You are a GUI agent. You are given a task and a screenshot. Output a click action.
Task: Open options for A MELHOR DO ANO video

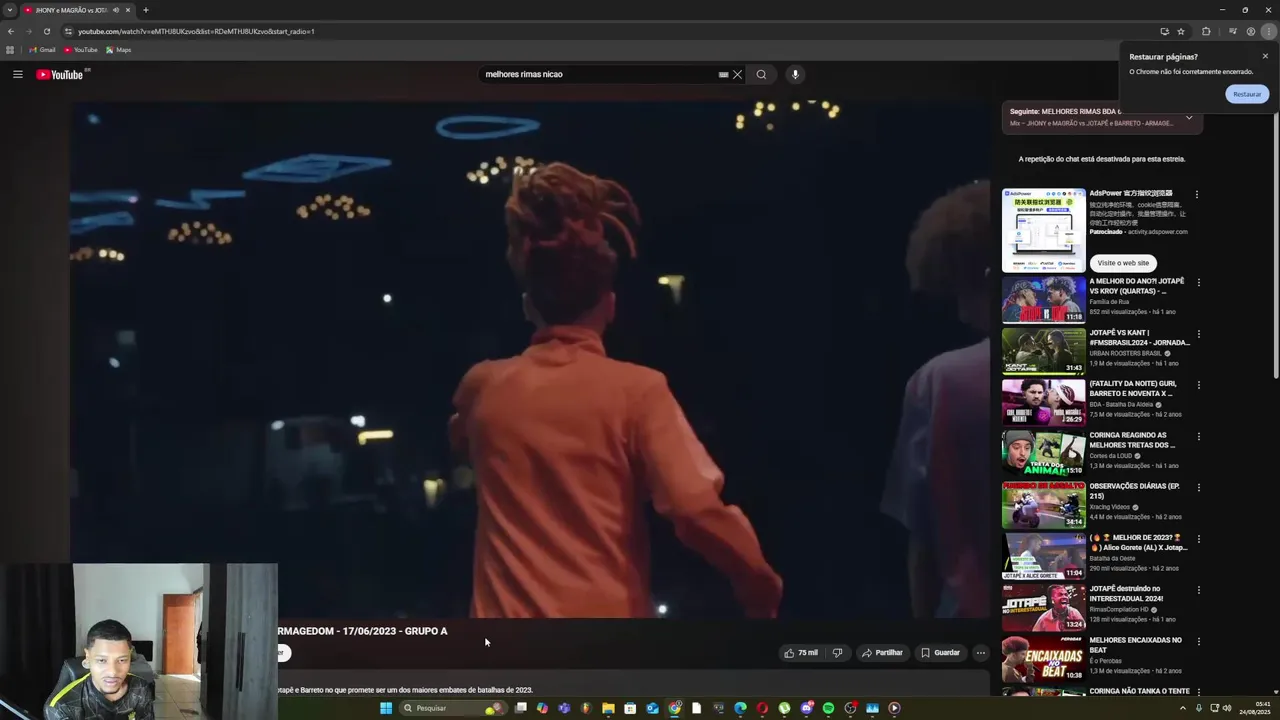(1199, 283)
